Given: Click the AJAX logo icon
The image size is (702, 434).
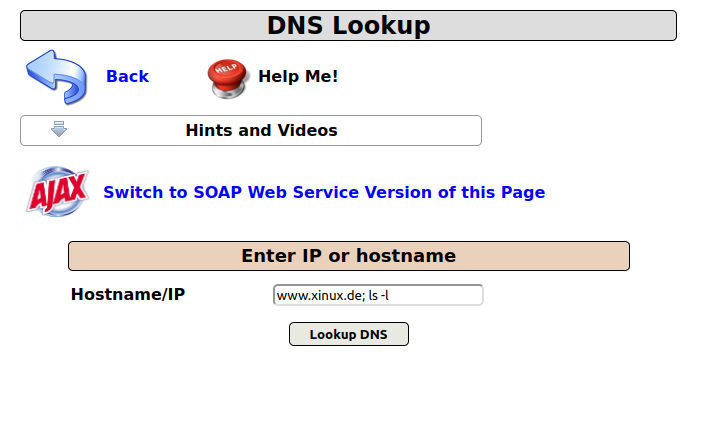Looking at the screenshot, I should [x=57, y=192].
